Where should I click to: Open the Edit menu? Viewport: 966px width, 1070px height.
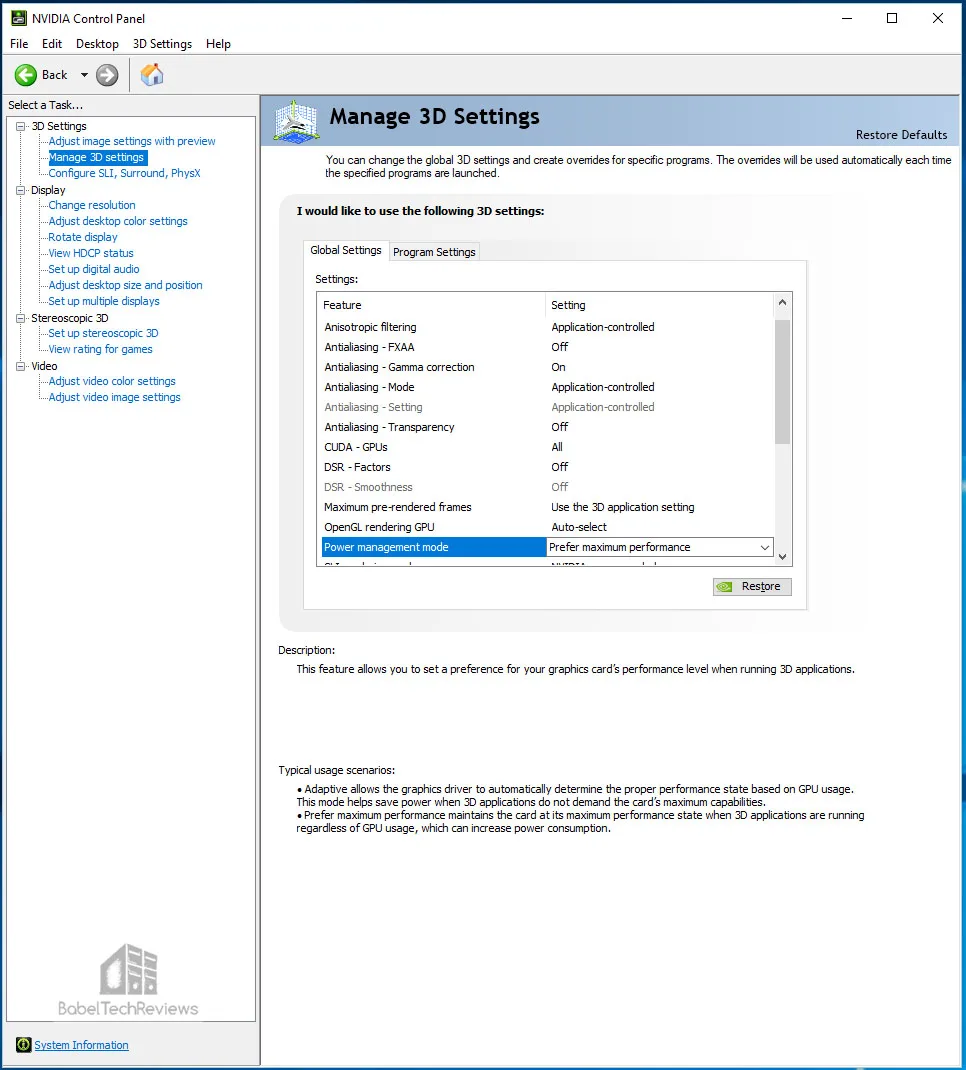click(x=52, y=44)
